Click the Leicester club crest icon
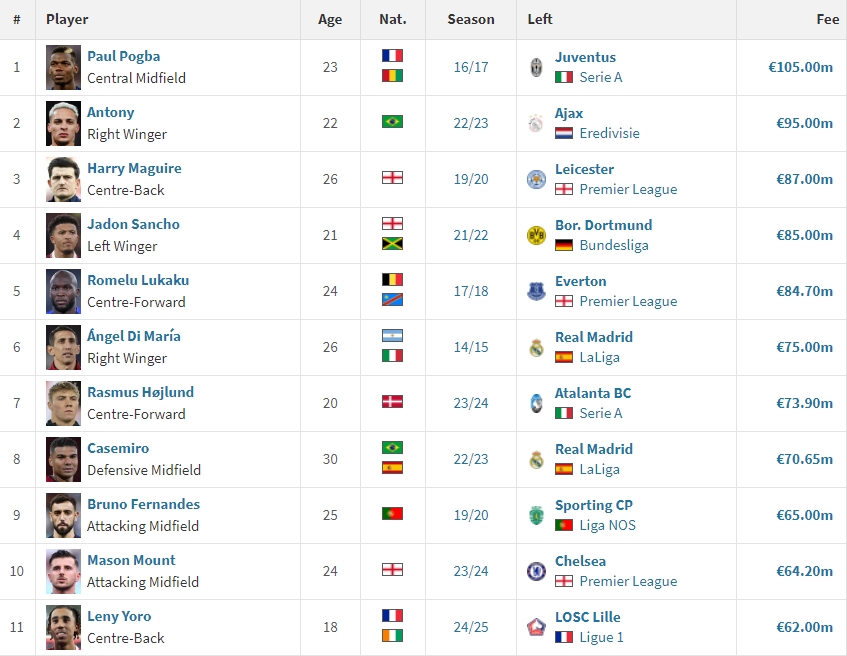 coord(536,179)
